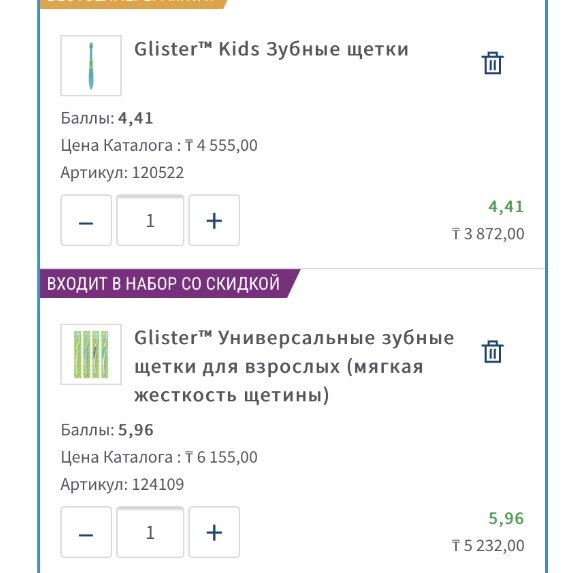This screenshot has height=573, width=585.
Task: Click the Цена Каталога ₸ 6 155,00 text
Action: point(159,457)
